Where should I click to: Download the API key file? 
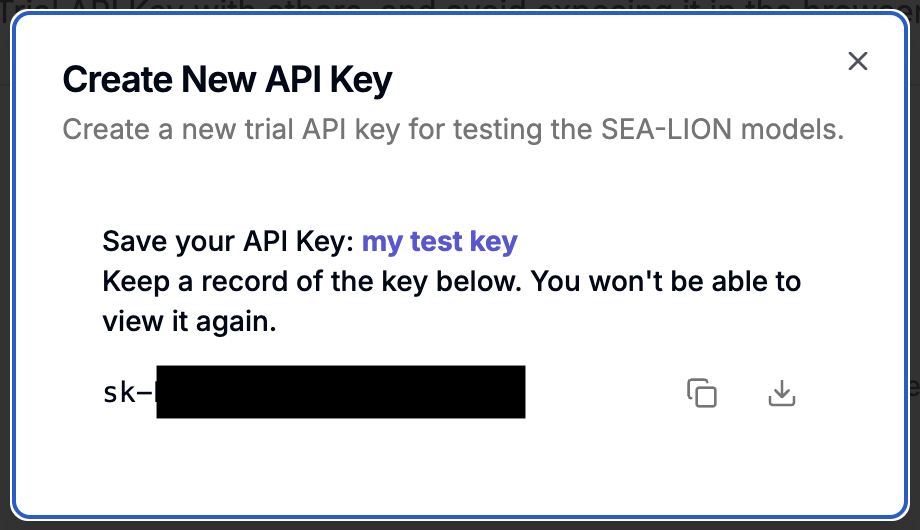[781, 393]
